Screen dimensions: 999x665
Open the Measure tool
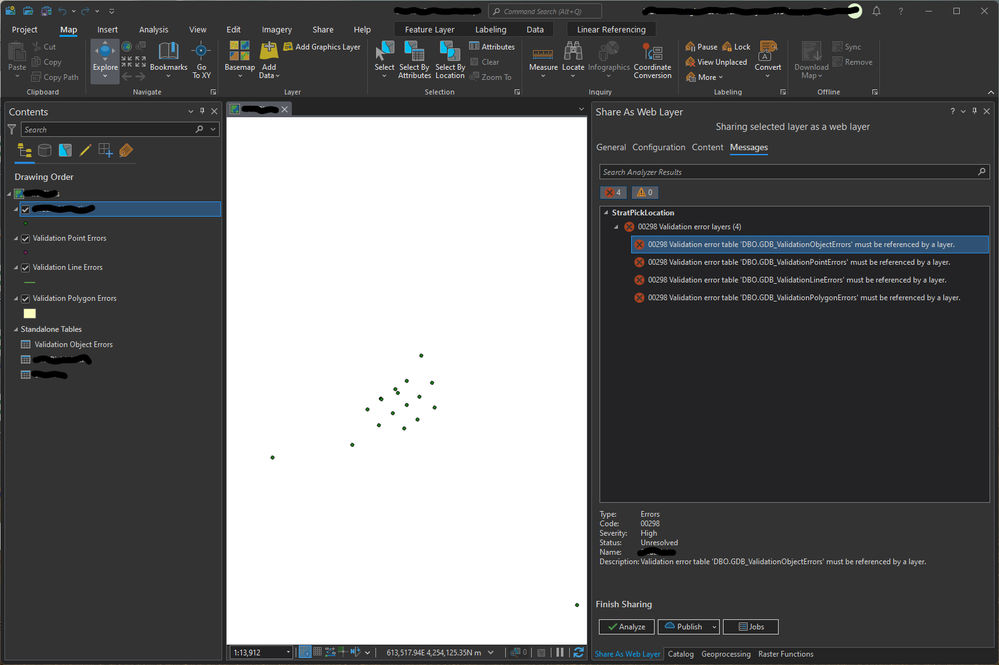tap(543, 56)
